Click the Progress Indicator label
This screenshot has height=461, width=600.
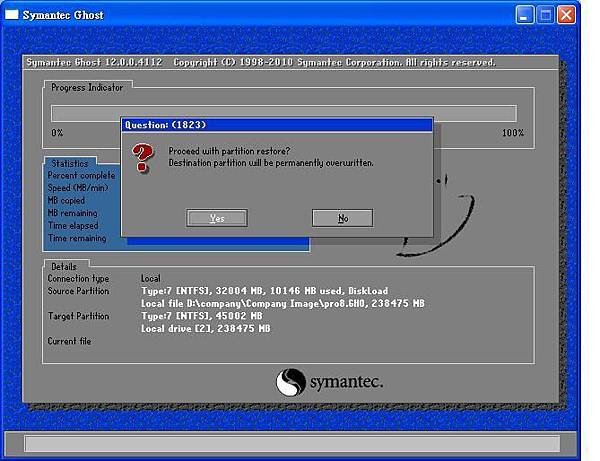point(87,88)
